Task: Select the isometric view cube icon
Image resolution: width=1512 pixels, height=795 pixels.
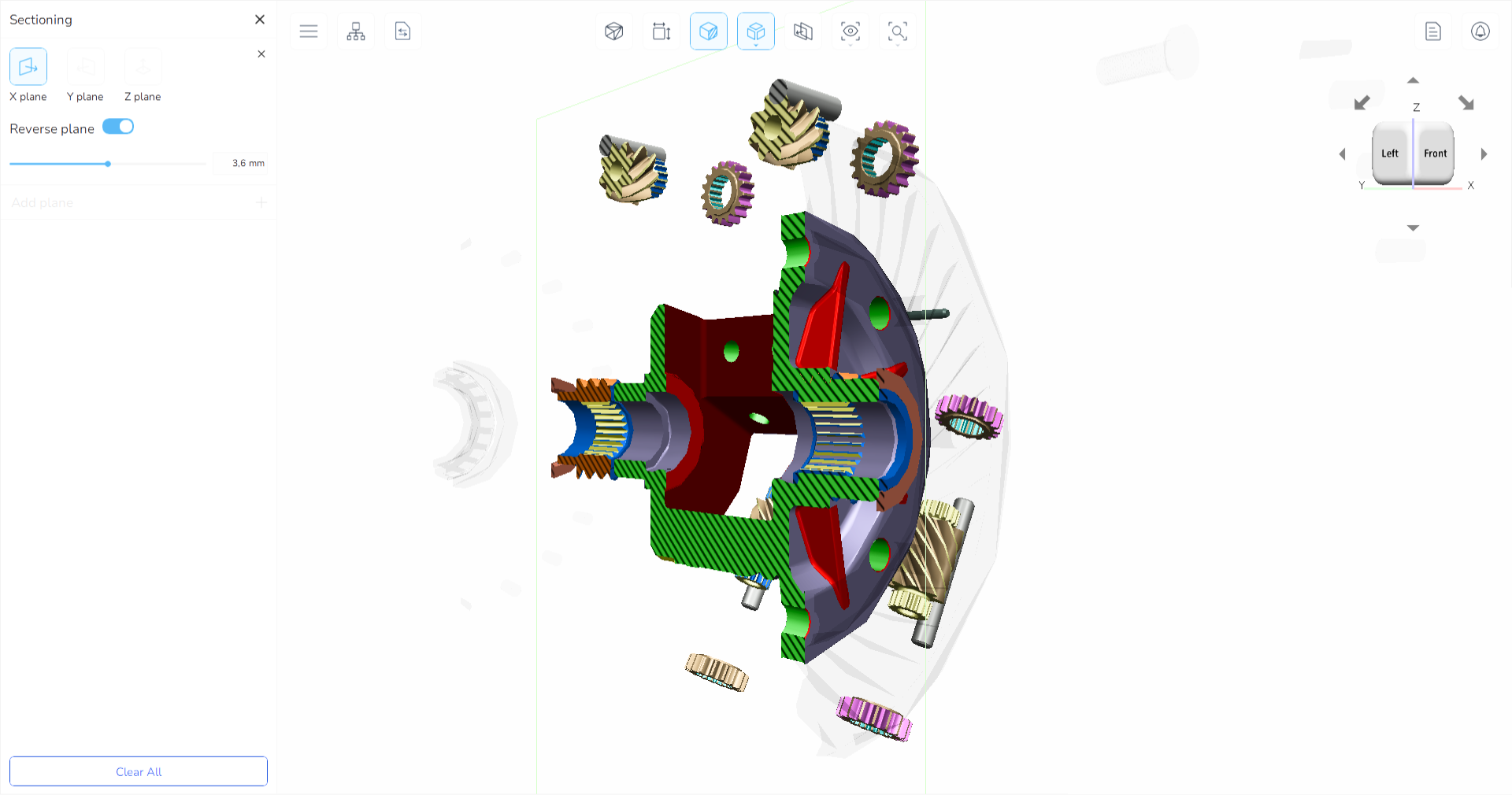Action: 614,31
